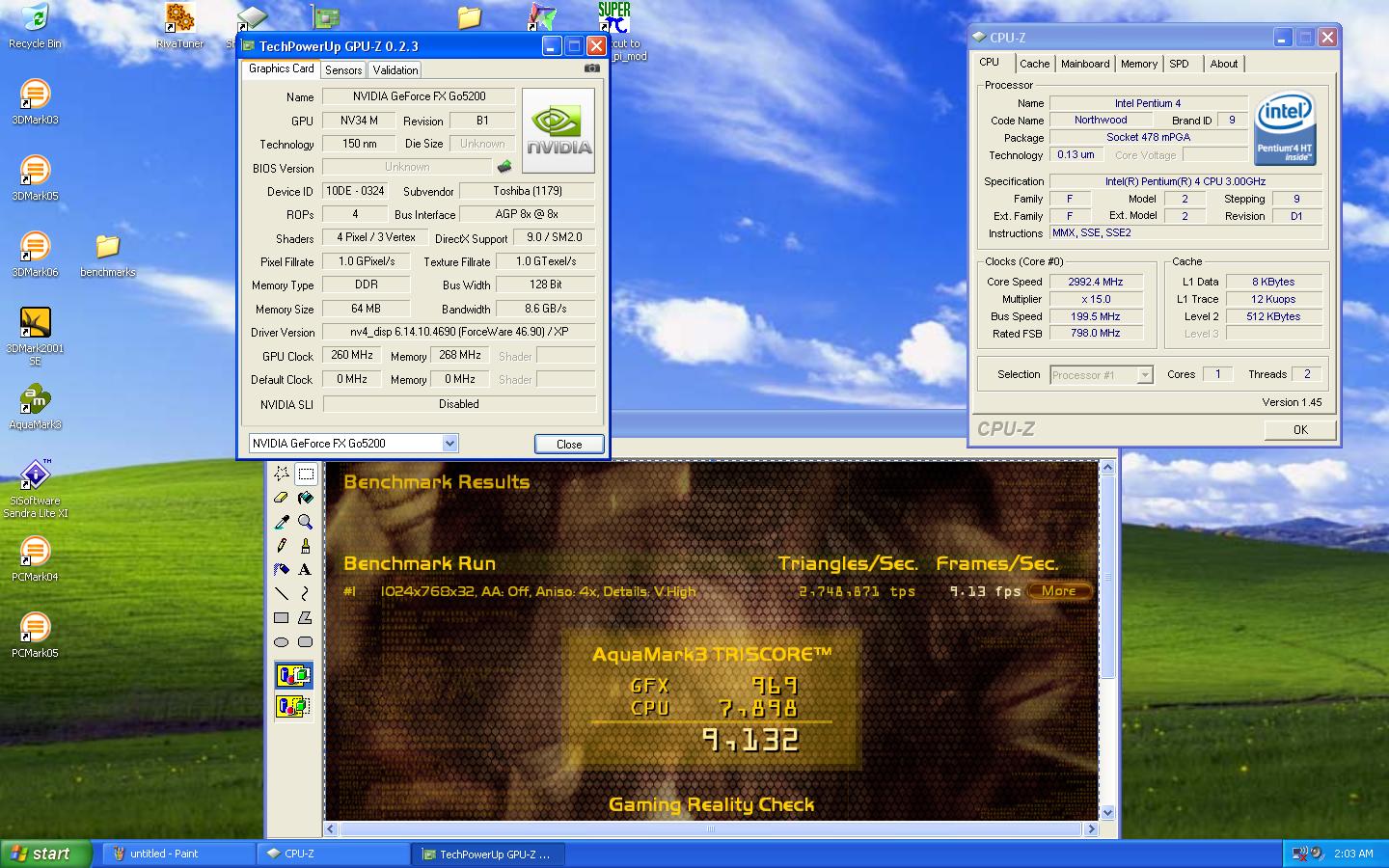1389x868 pixels.
Task: Click the Intel Pentium 4 logo in CPU-Z
Action: (1286, 128)
